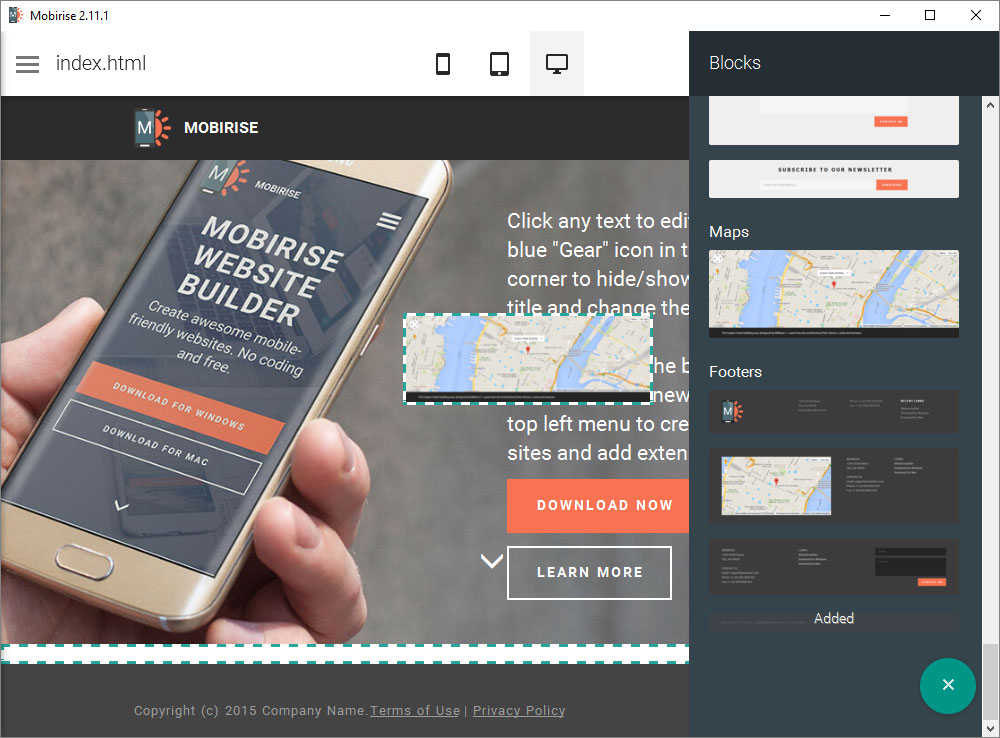Maximize the Mobirise window

click(x=930, y=15)
